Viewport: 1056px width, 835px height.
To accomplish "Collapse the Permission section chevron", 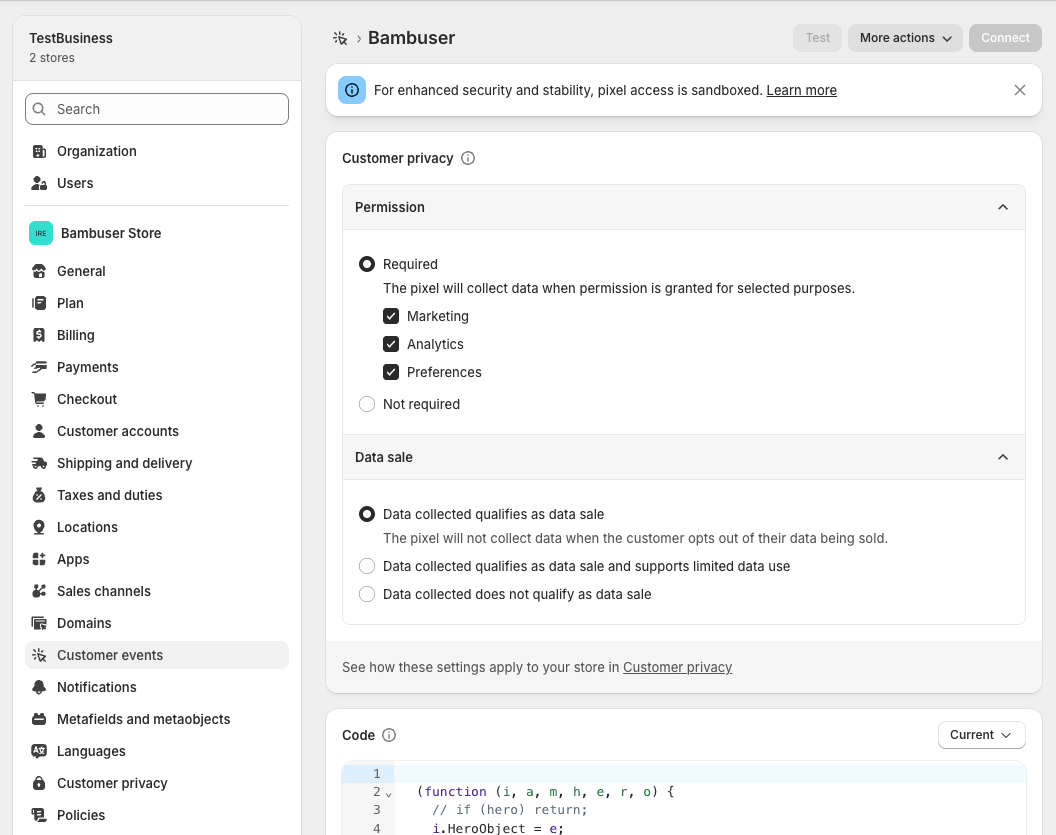I will click(1003, 207).
